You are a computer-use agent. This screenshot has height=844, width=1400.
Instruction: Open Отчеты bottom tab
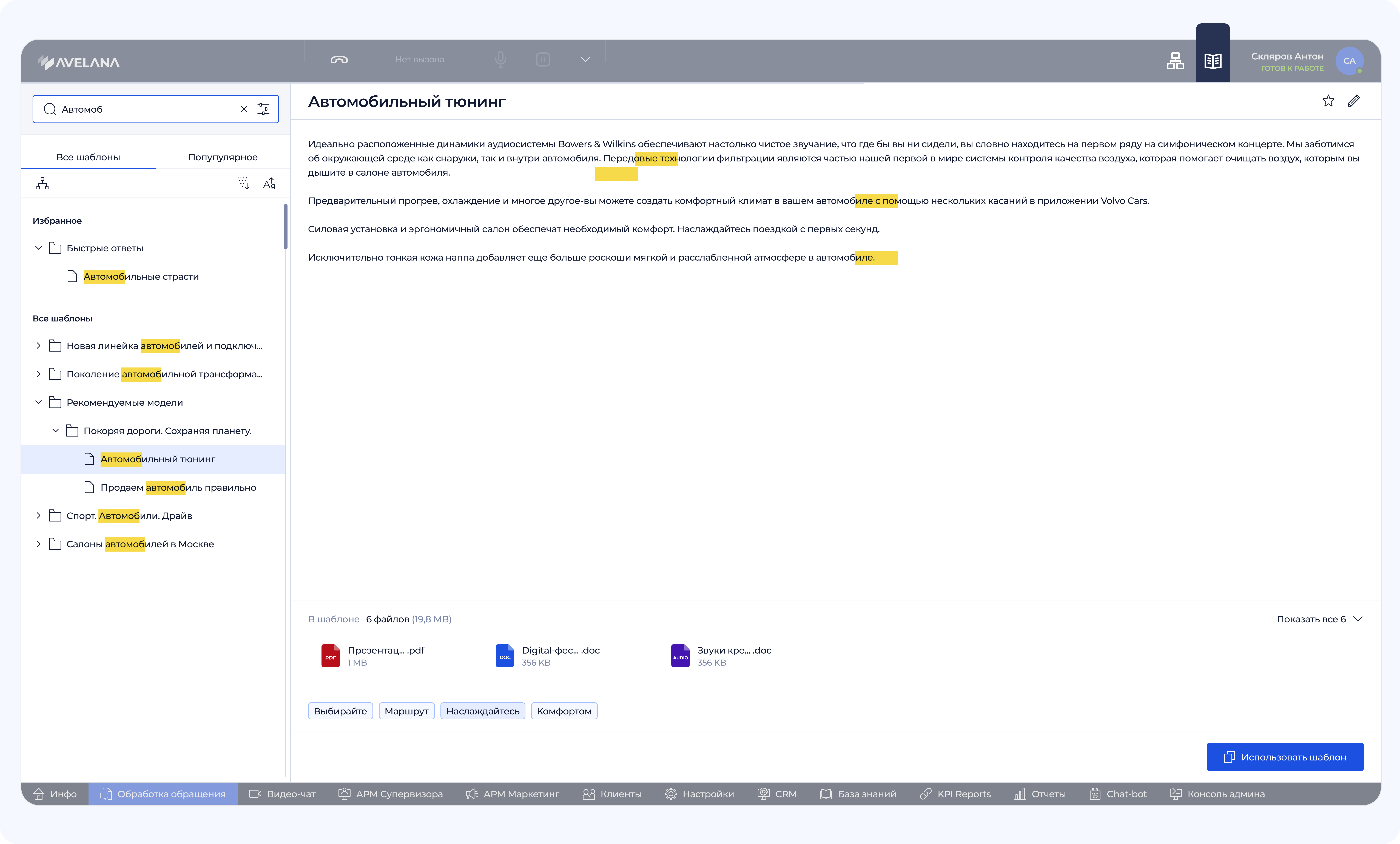pos(1040,794)
